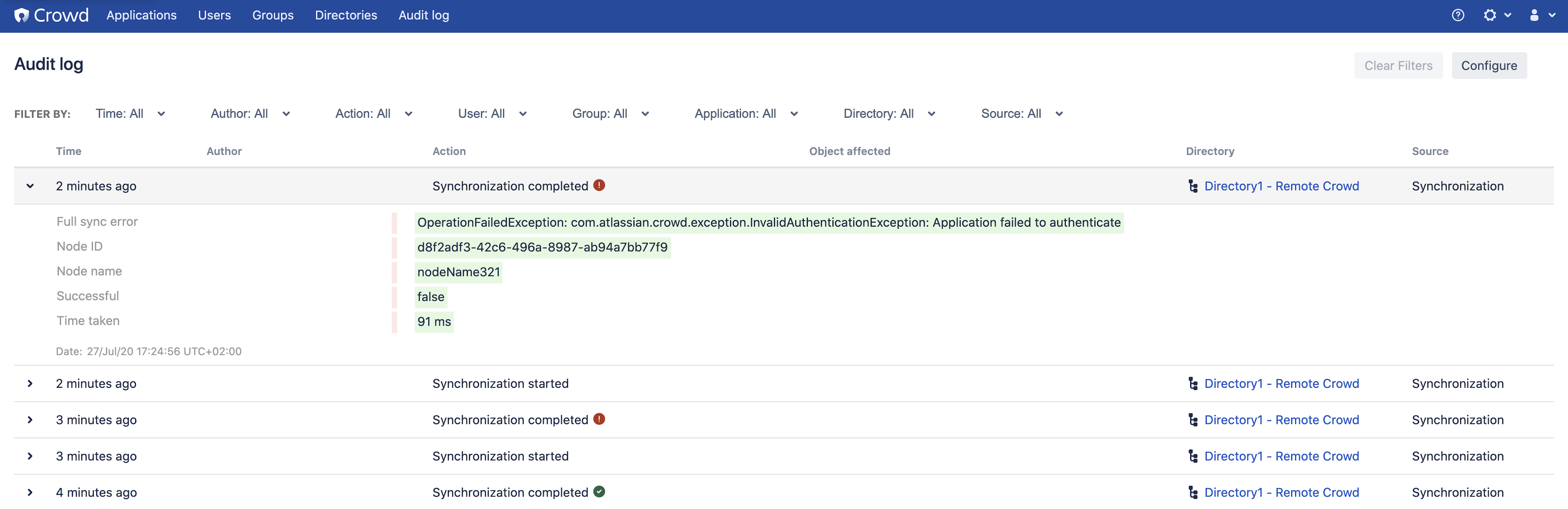Open the Time: All filter dropdown
Screen dimensions: 1568x509
(x=130, y=114)
